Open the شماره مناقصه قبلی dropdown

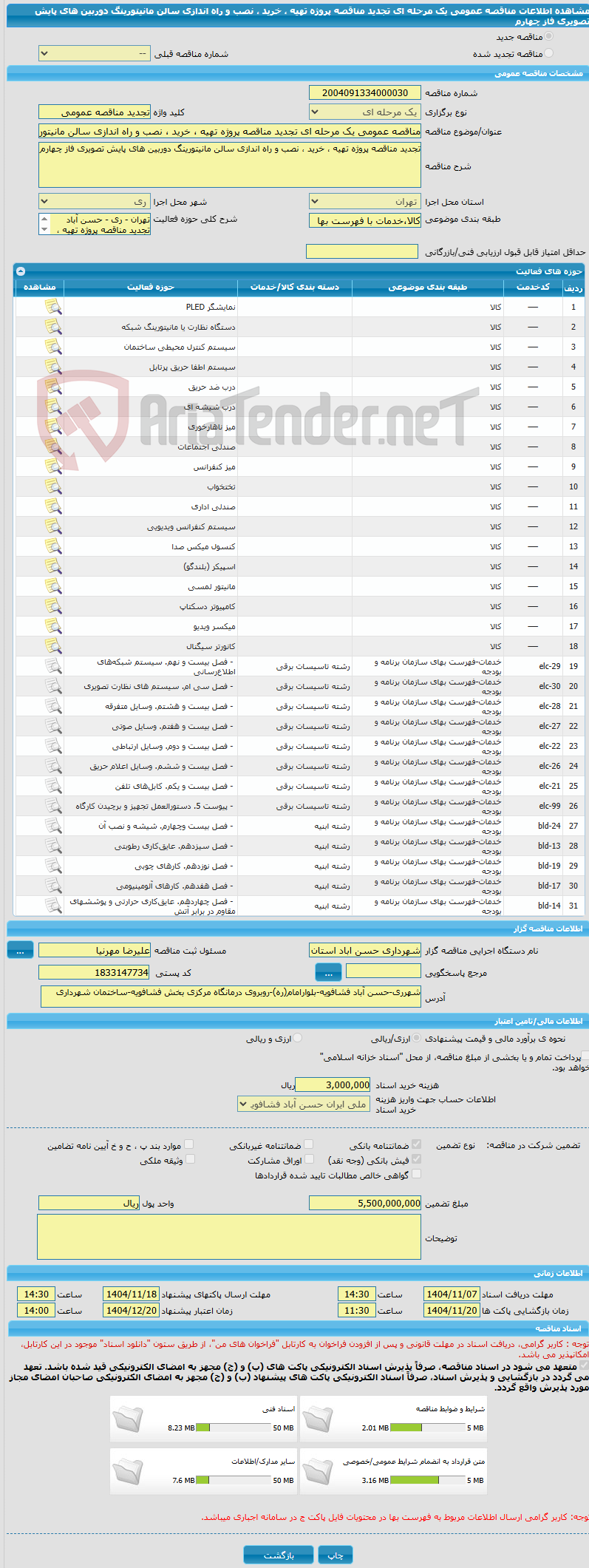point(94,54)
